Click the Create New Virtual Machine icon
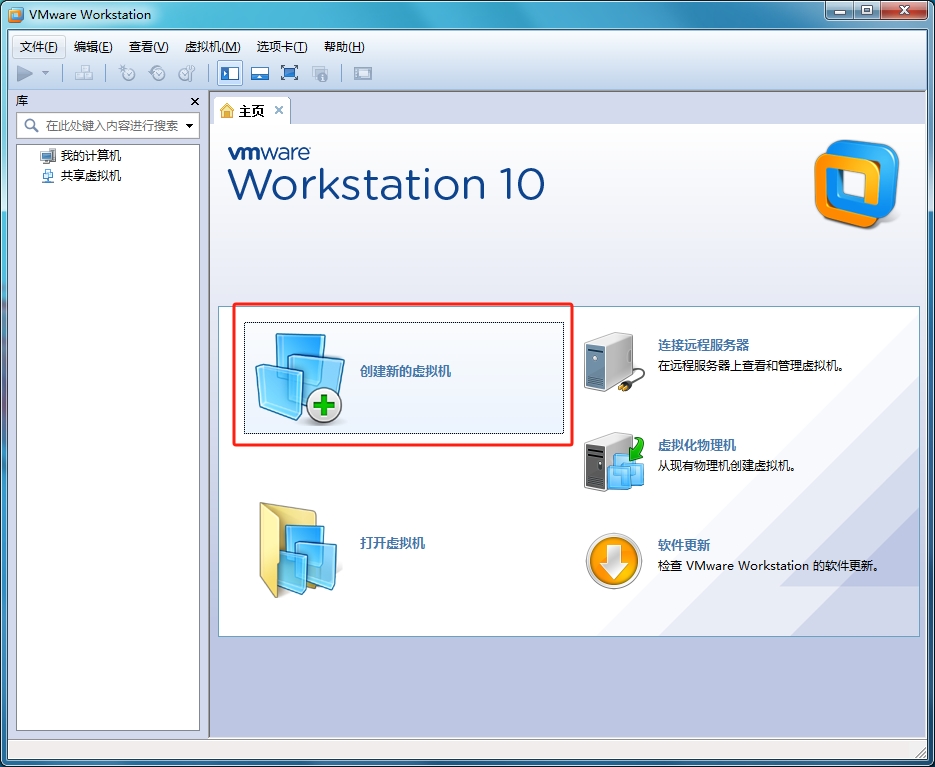935x767 pixels. (298, 377)
